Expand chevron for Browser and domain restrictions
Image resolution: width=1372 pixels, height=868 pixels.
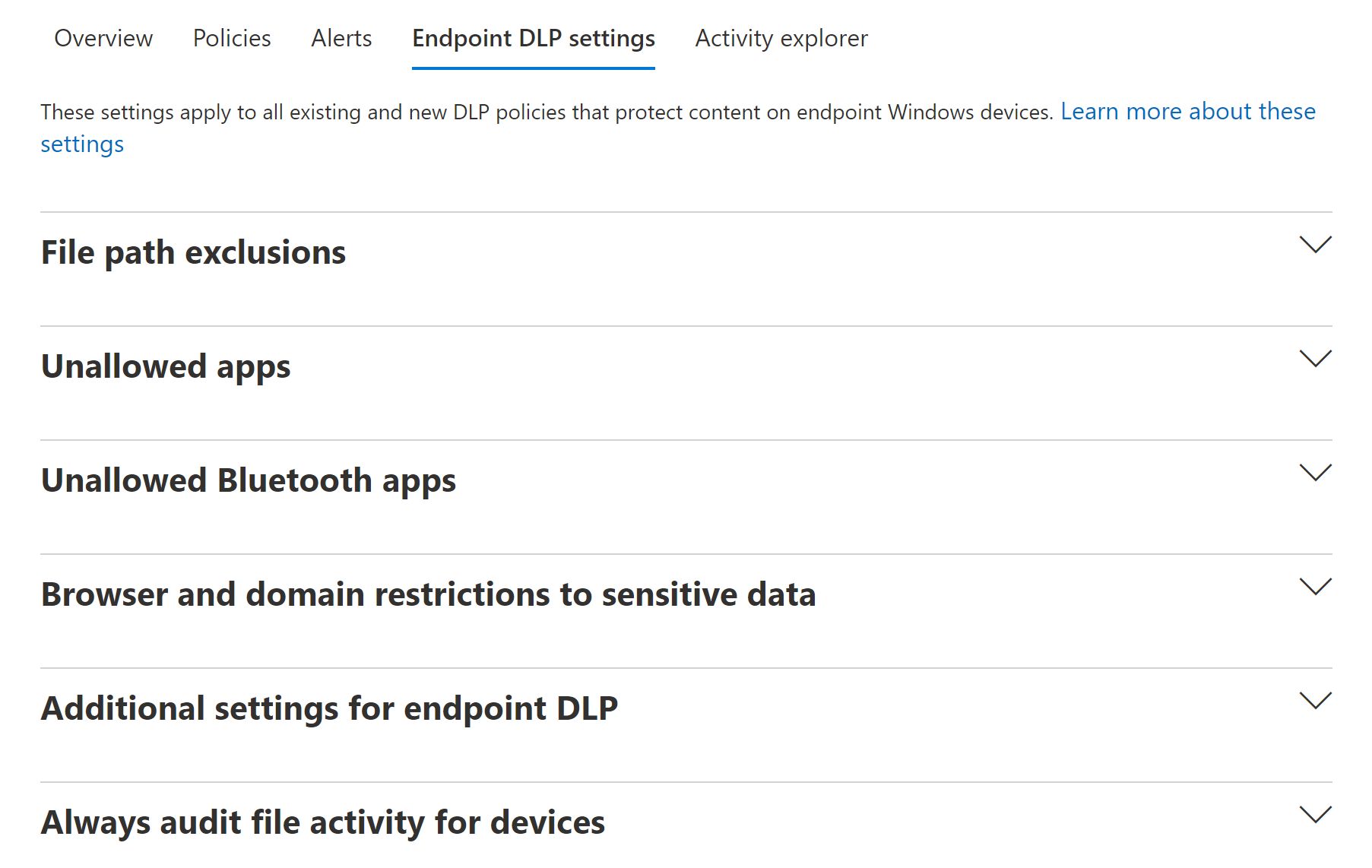click(x=1315, y=587)
